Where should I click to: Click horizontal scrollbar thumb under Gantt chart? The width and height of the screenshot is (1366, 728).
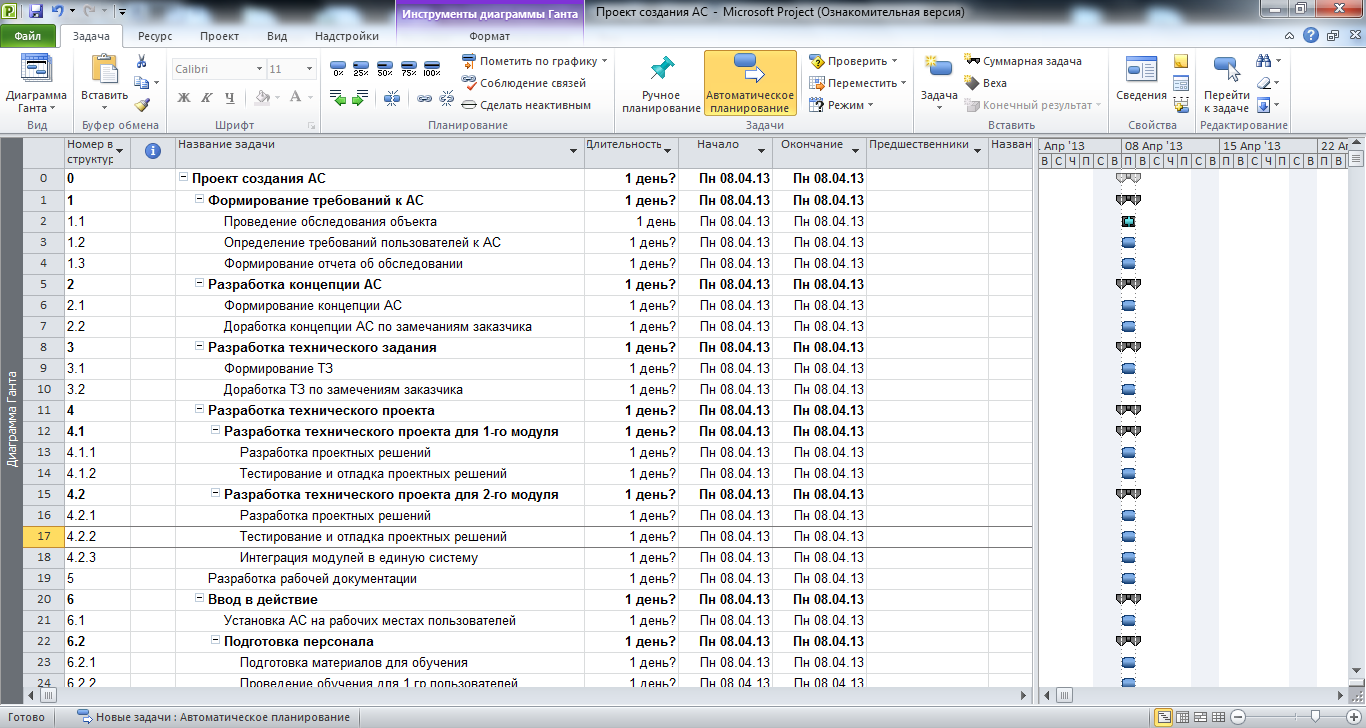(x=1064, y=695)
